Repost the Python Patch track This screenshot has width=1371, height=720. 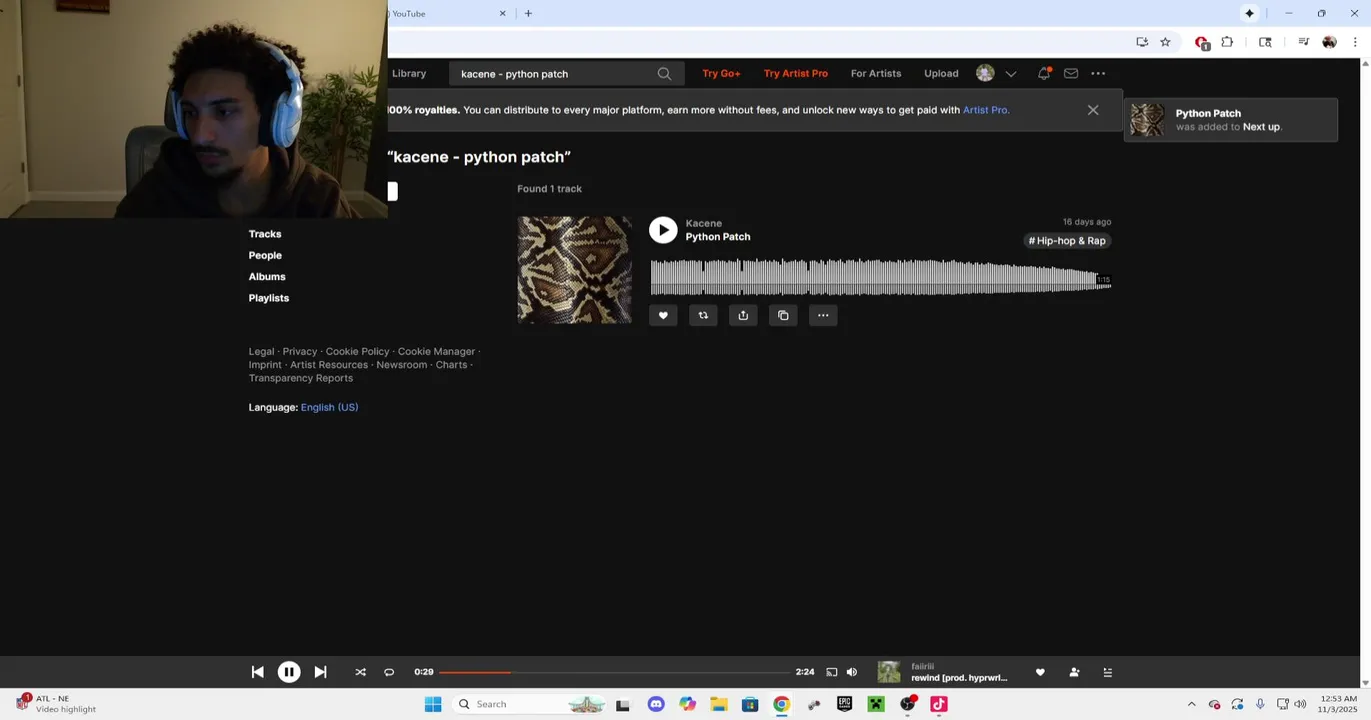[703, 315]
